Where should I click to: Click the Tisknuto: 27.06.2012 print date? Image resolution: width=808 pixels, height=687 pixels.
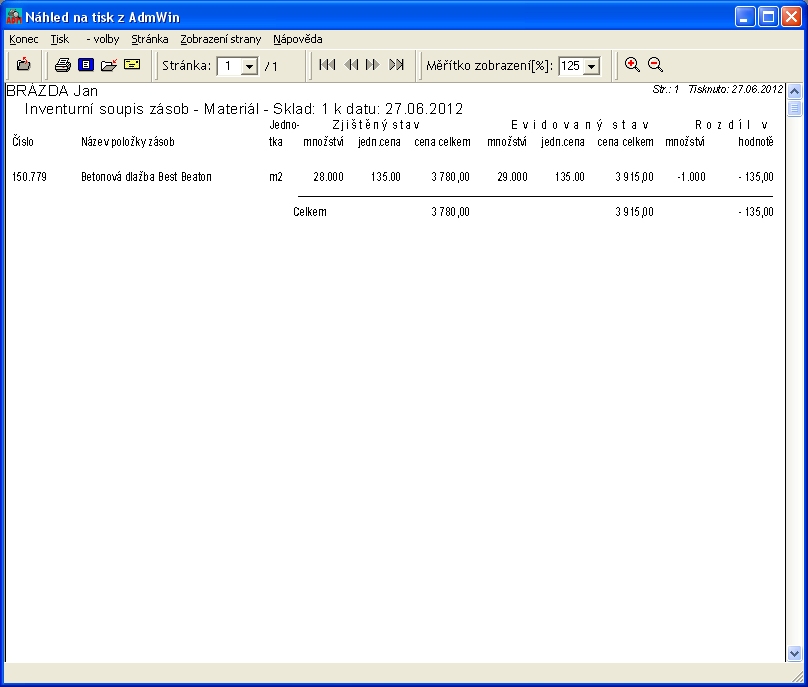[x=736, y=89]
